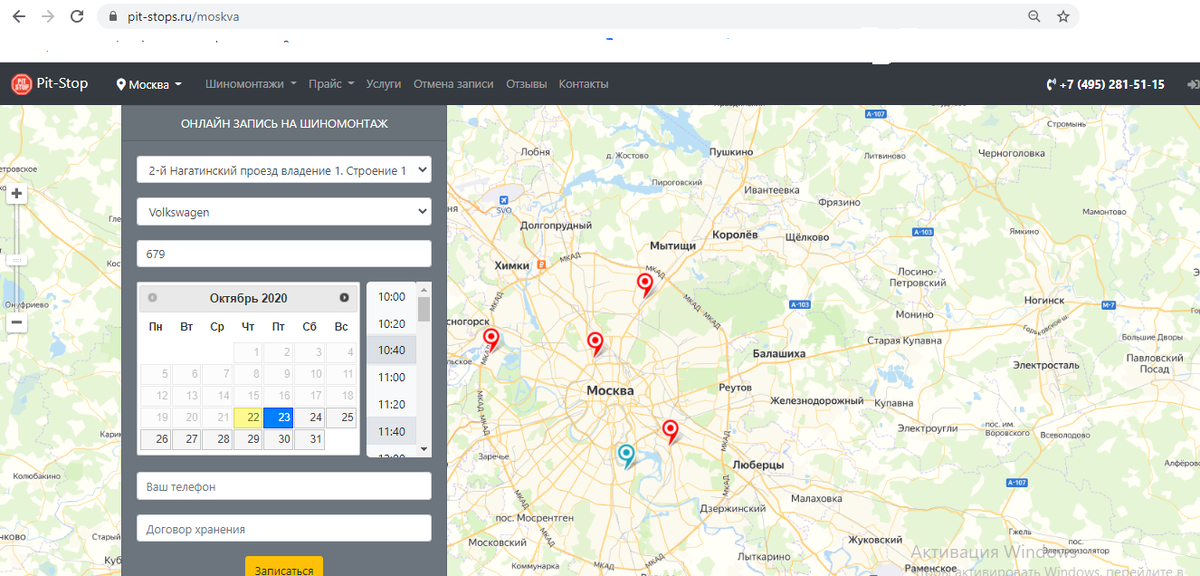Click the map zoom slider handle
The height and width of the screenshot is (576, 1200).
pyautogui.click(x=16, y=259)
